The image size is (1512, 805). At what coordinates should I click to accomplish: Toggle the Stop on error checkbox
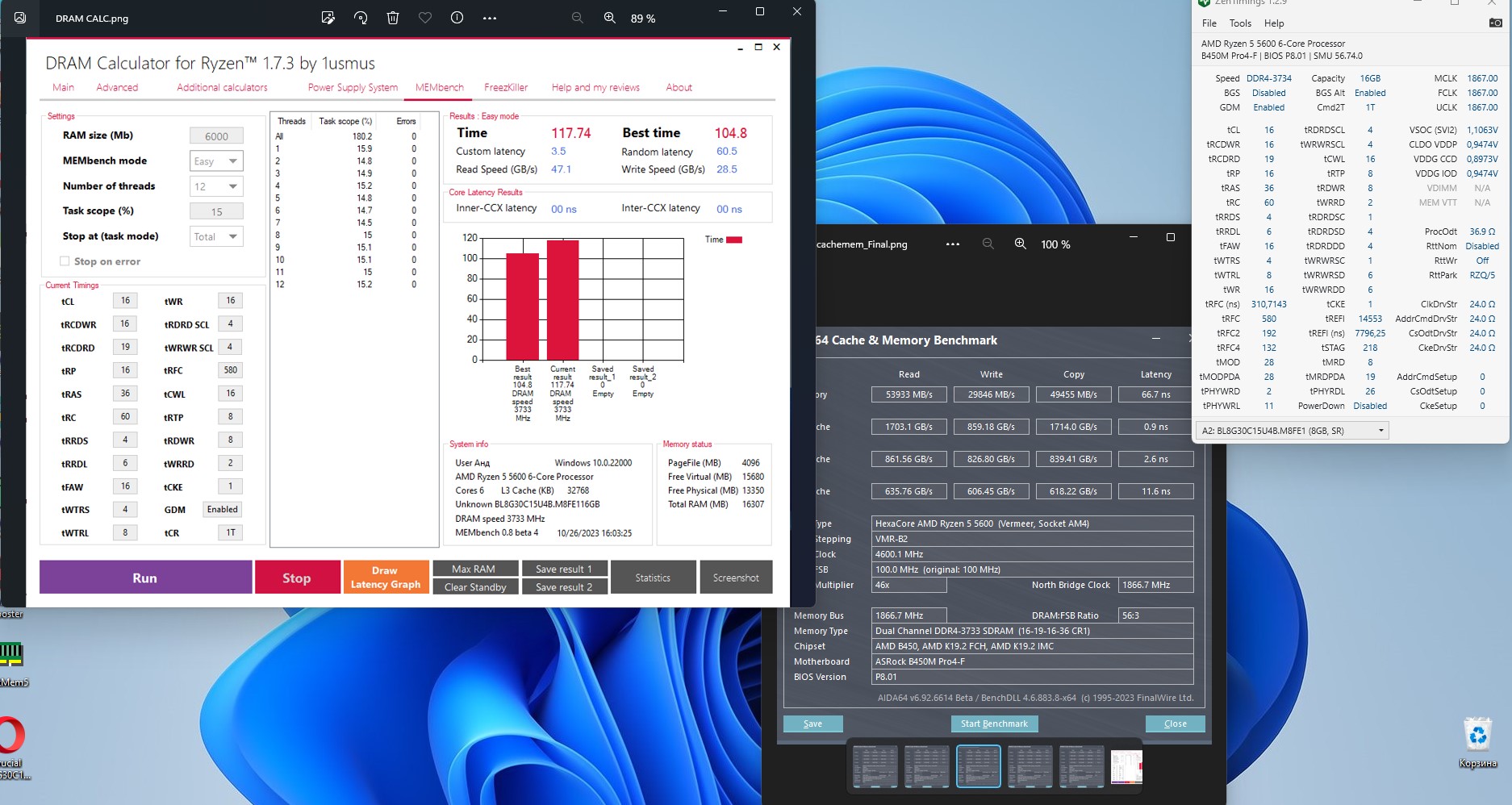coord(65,261)
